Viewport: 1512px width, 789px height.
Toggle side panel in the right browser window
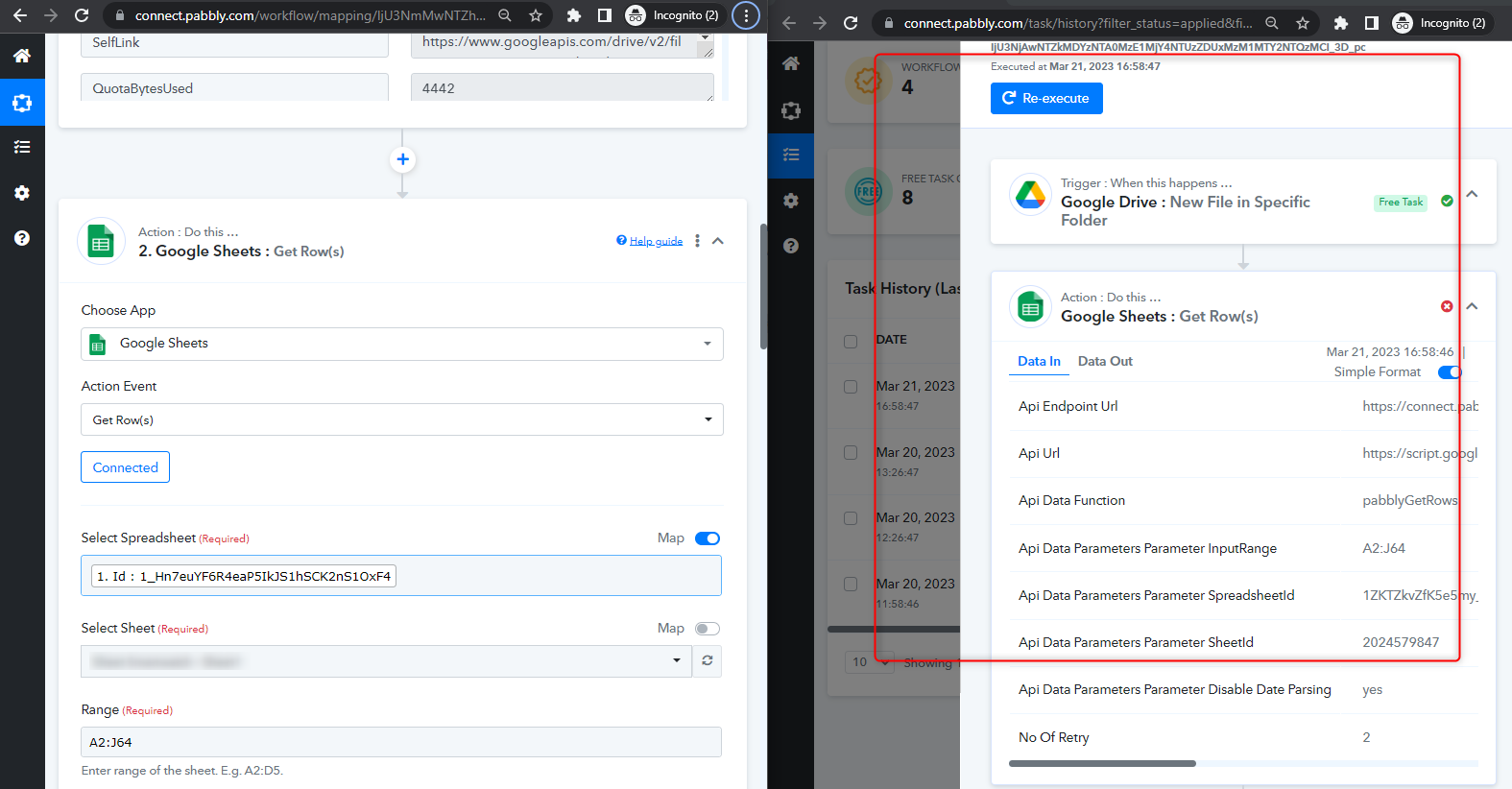point(1372,23)
